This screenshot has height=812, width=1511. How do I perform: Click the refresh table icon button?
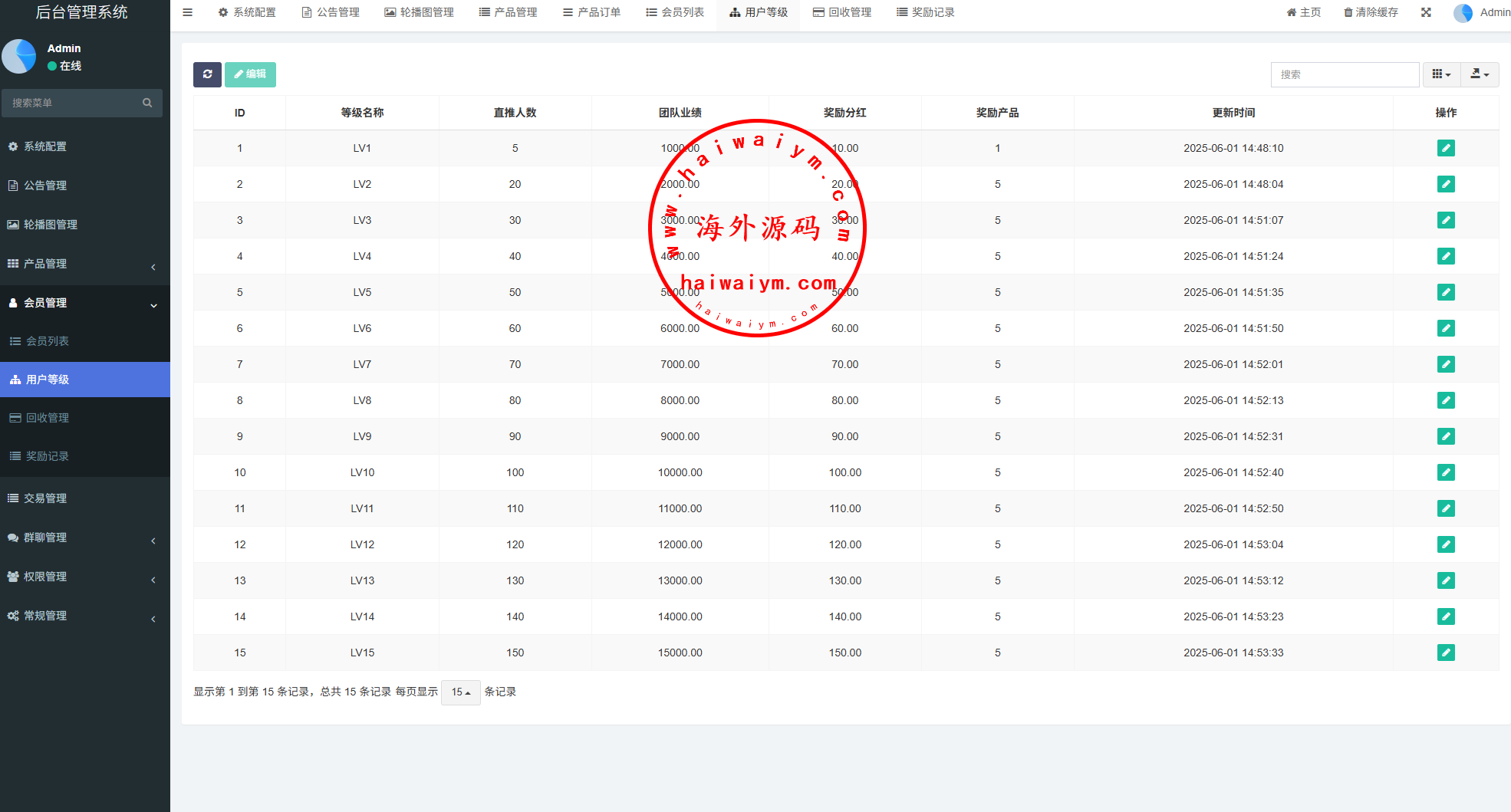(207, 74)
